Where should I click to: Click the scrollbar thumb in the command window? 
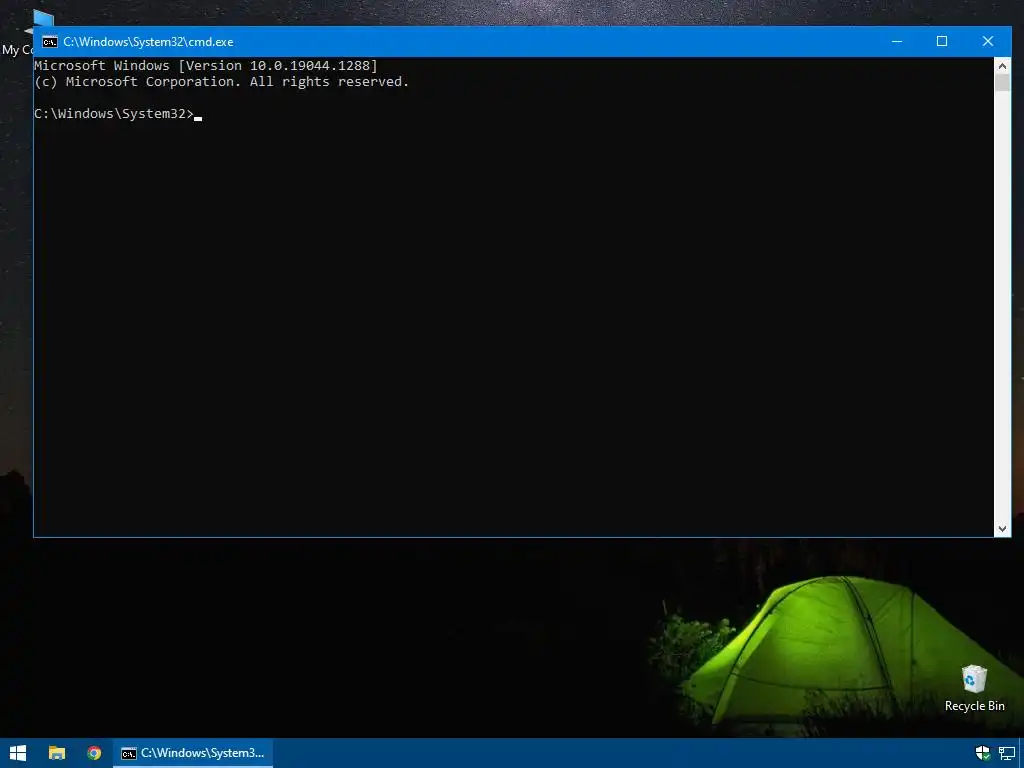click(x=1002, y=83)
